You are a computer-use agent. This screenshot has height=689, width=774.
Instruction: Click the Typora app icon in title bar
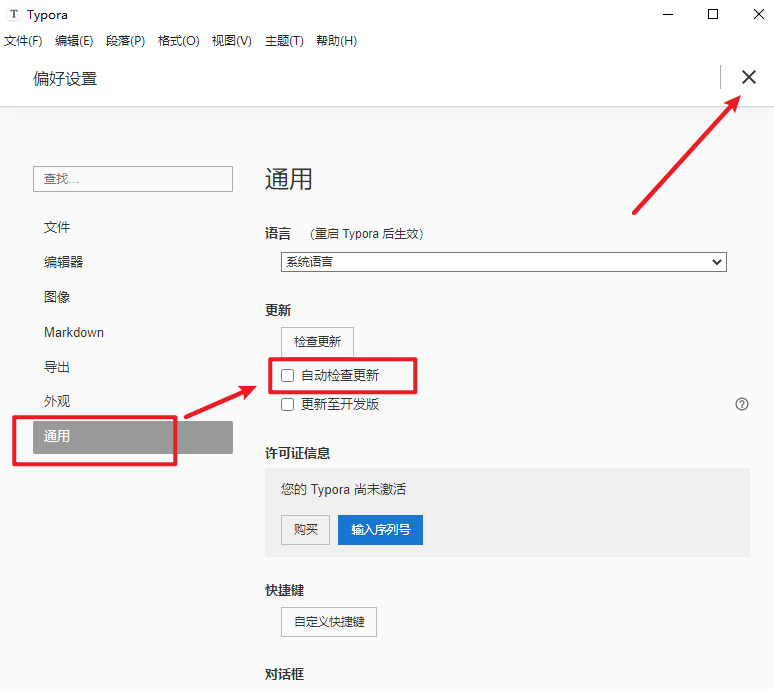click(13, 15)
